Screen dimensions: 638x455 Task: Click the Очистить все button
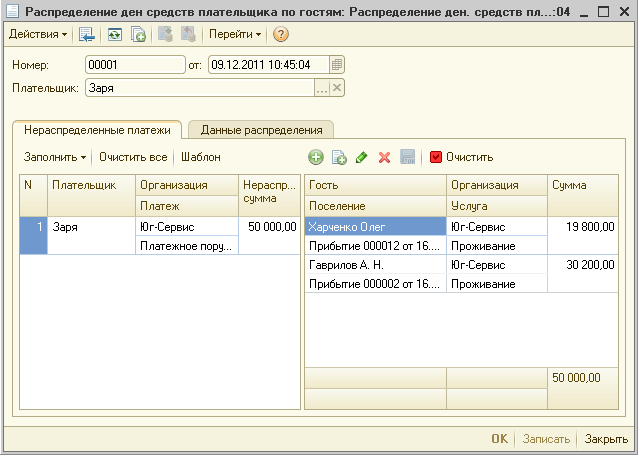coord(133,157)
